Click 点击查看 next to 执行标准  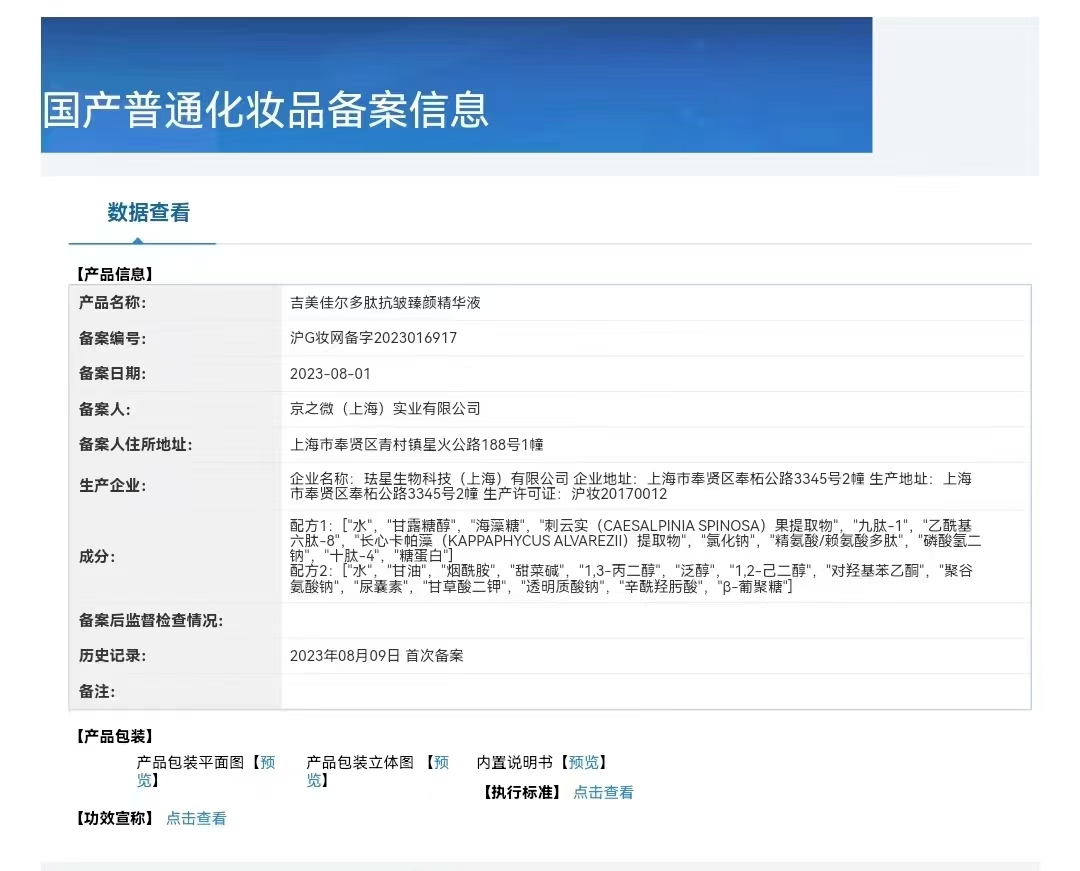click(x=603, y=793)
